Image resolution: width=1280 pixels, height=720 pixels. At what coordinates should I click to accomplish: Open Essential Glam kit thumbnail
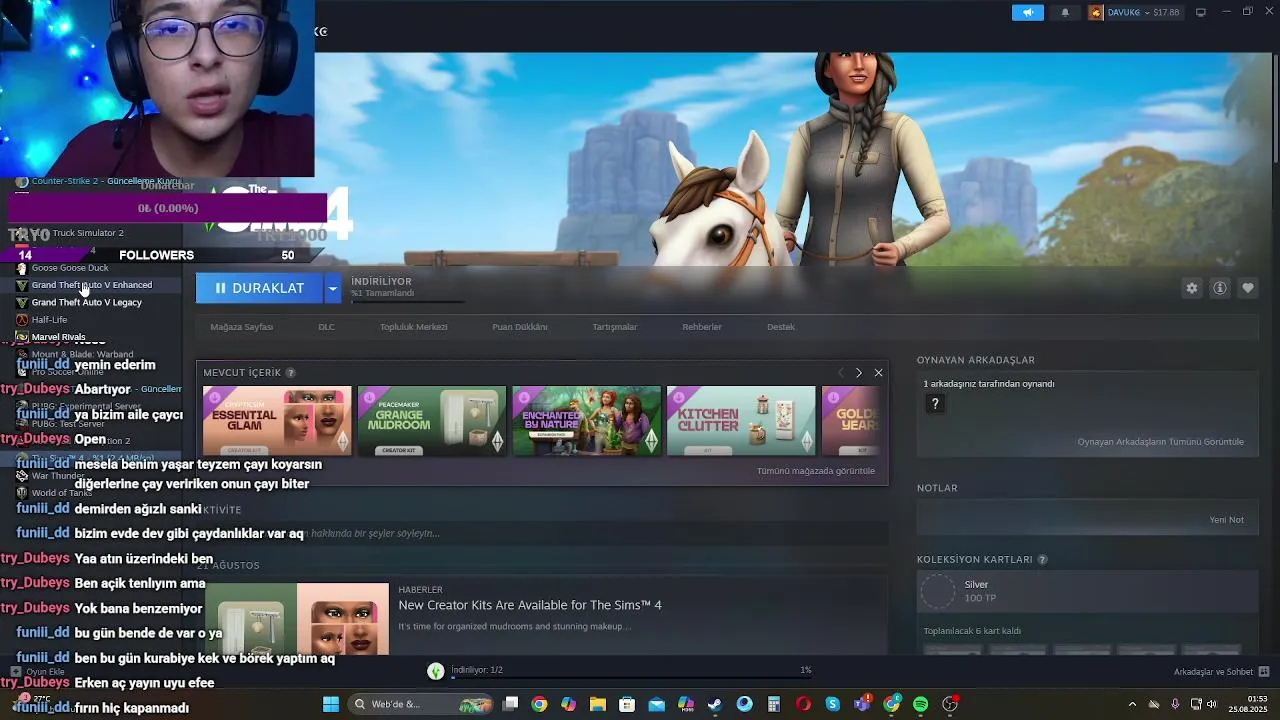[x=277, y=421]
